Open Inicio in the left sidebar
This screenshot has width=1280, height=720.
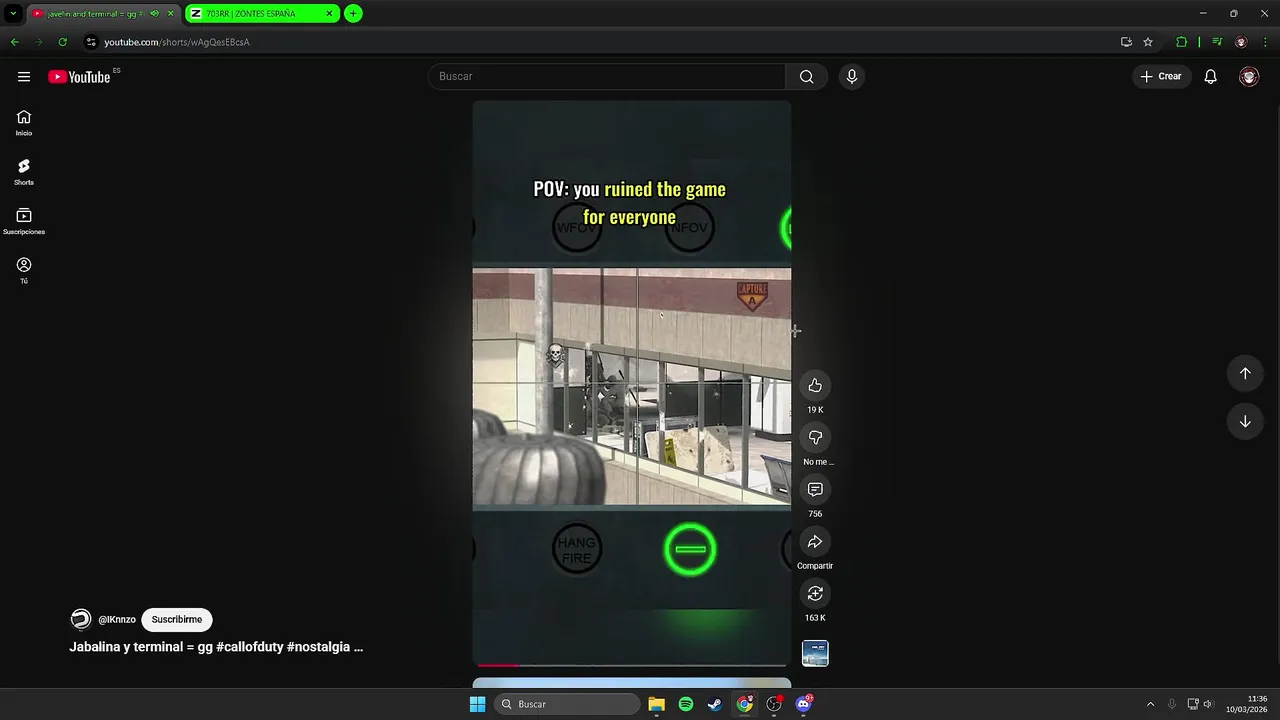[x=24, y=123]
